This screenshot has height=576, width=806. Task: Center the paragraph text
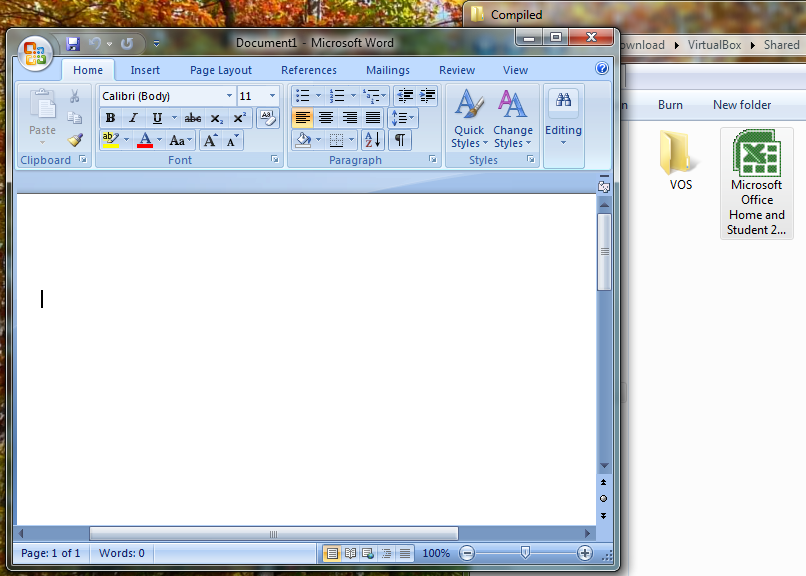pyautogui.click(x=326, y=118)
